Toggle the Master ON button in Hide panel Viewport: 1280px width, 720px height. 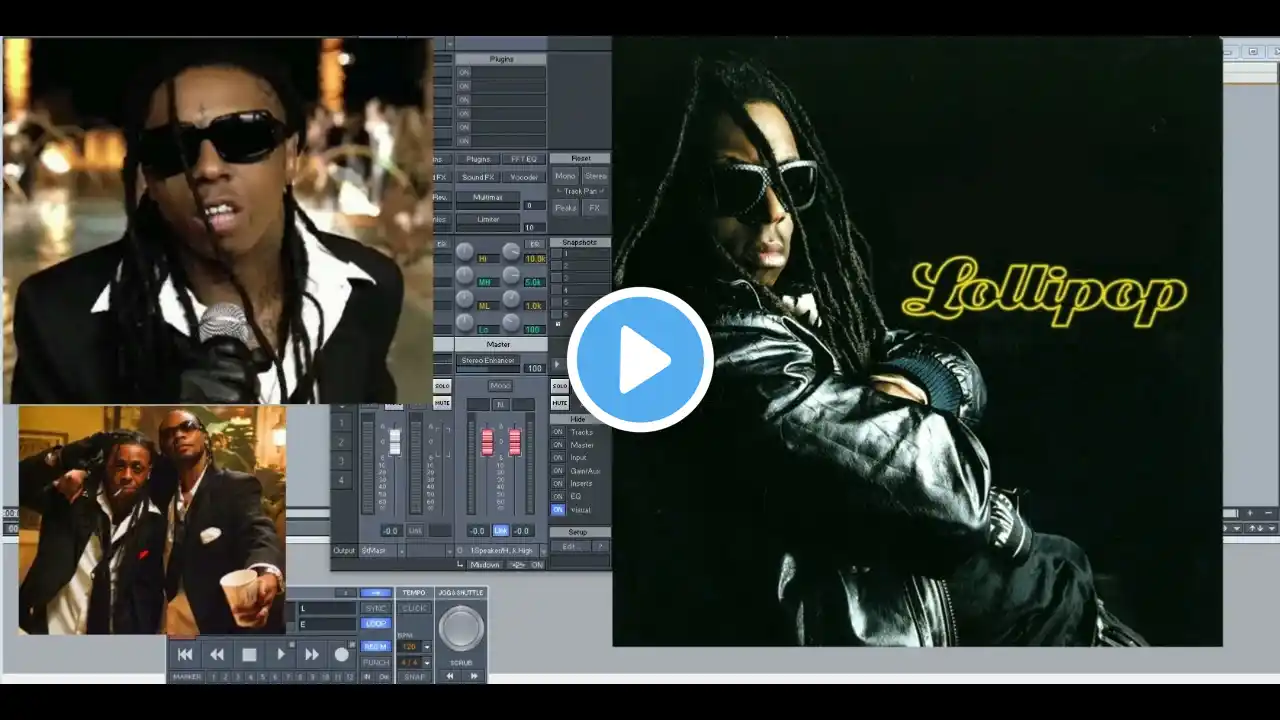558,445
